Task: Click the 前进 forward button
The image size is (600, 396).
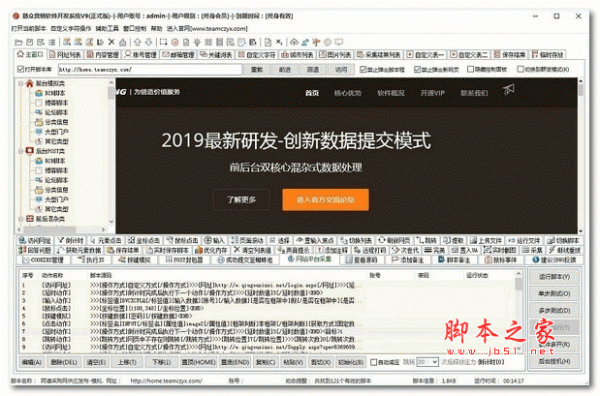Action: point(285,69)
